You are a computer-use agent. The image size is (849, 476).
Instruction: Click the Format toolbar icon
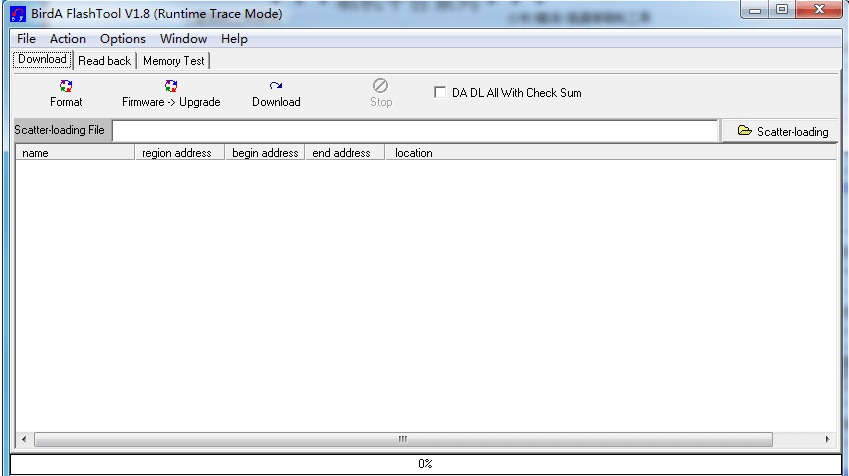(x=66, y=86)
